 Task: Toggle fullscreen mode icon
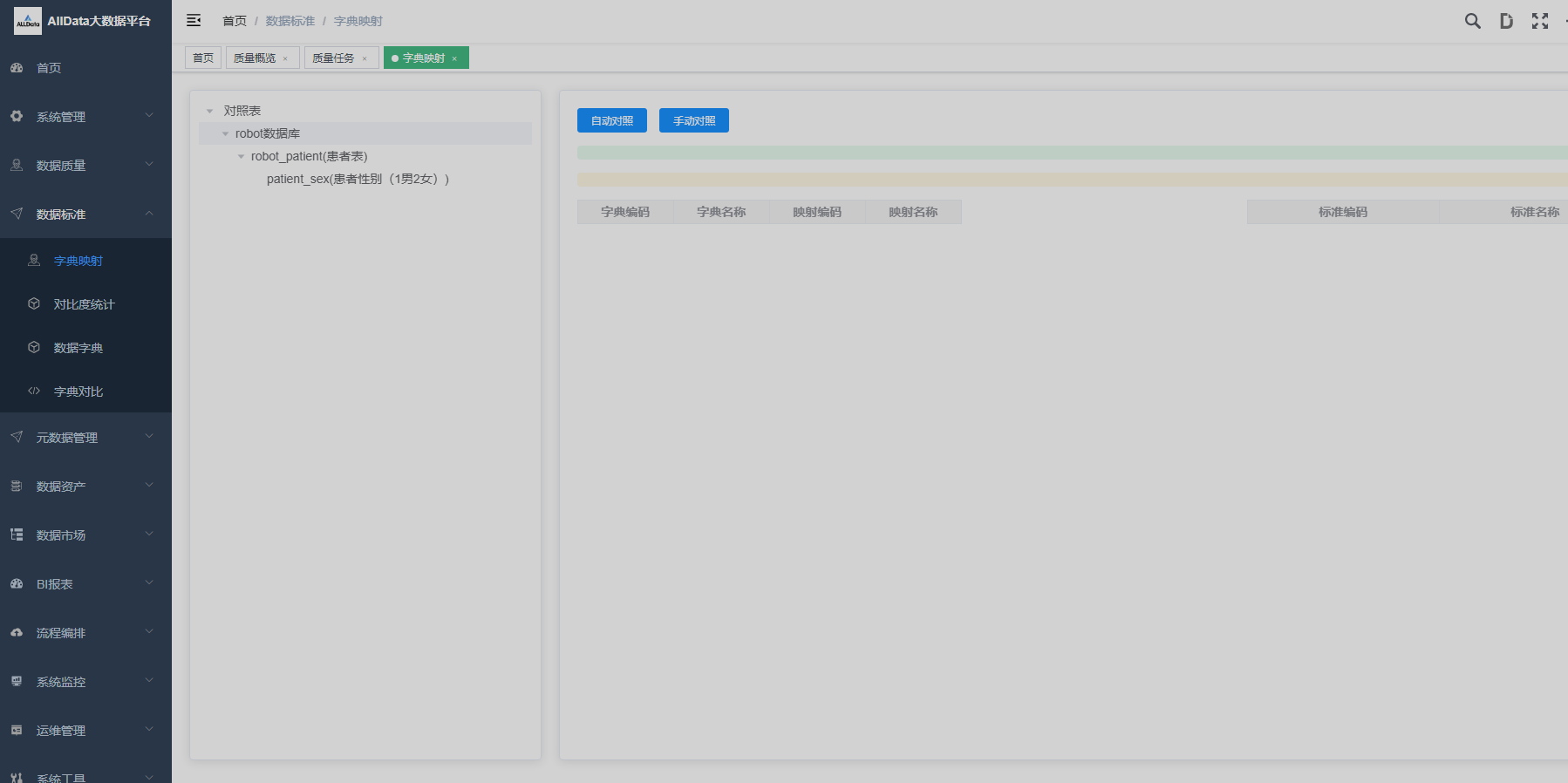click(x=1540, y=21)
